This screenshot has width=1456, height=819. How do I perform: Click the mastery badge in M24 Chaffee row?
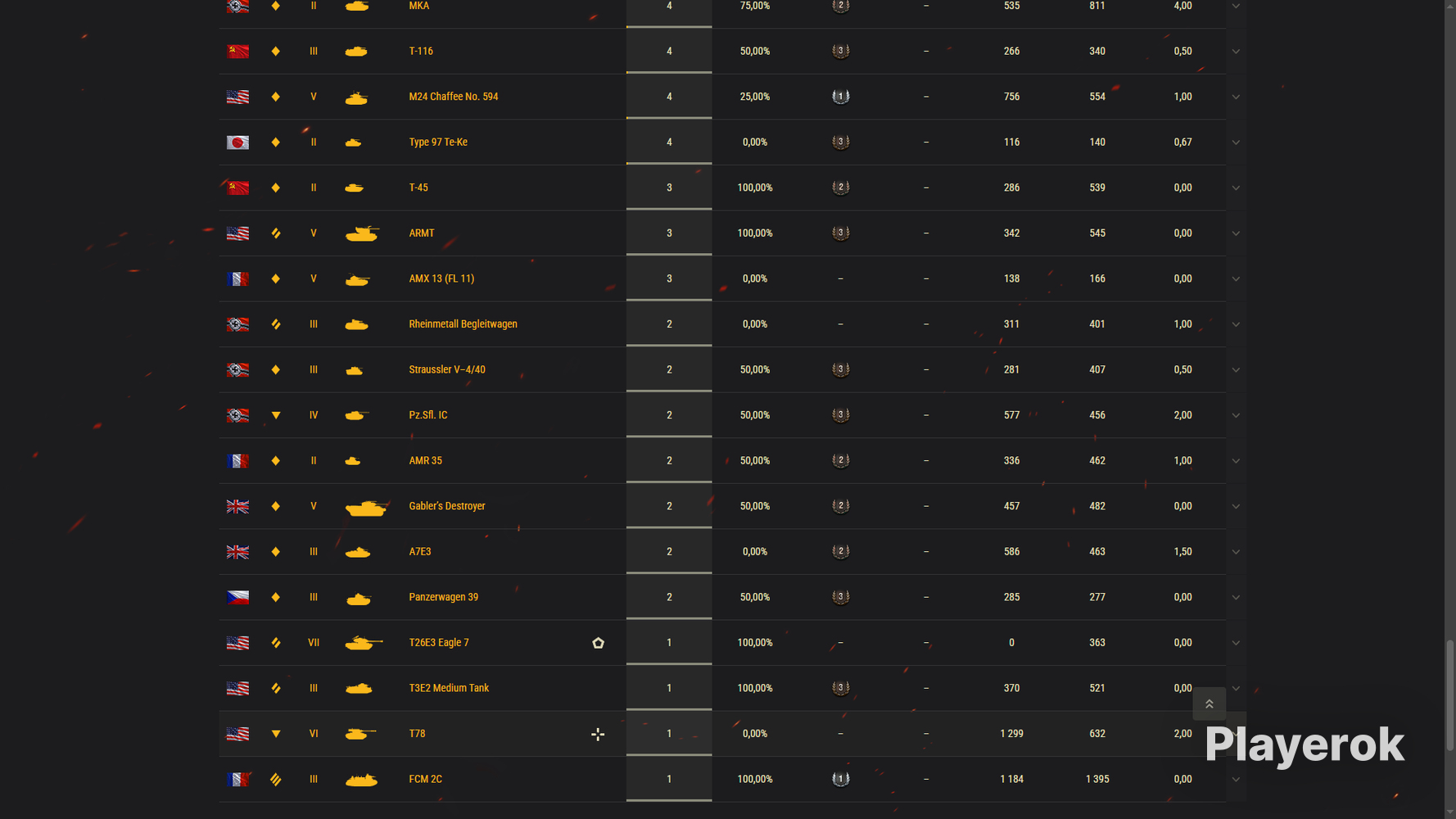pos(840,97)
